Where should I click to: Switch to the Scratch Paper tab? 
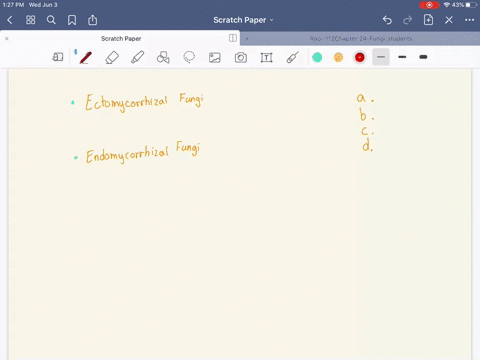121,39
